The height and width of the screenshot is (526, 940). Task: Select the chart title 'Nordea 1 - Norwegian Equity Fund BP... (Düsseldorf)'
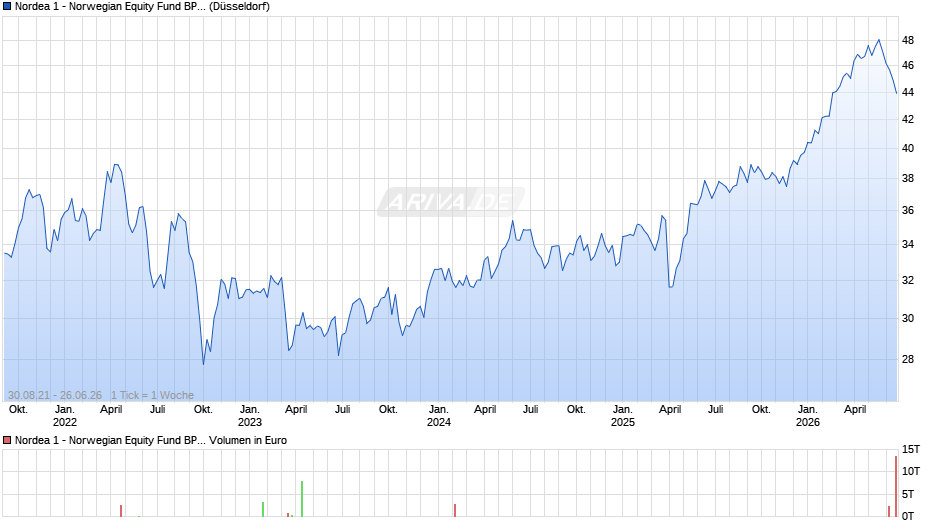pyautogui.click(x=142, y=7)
